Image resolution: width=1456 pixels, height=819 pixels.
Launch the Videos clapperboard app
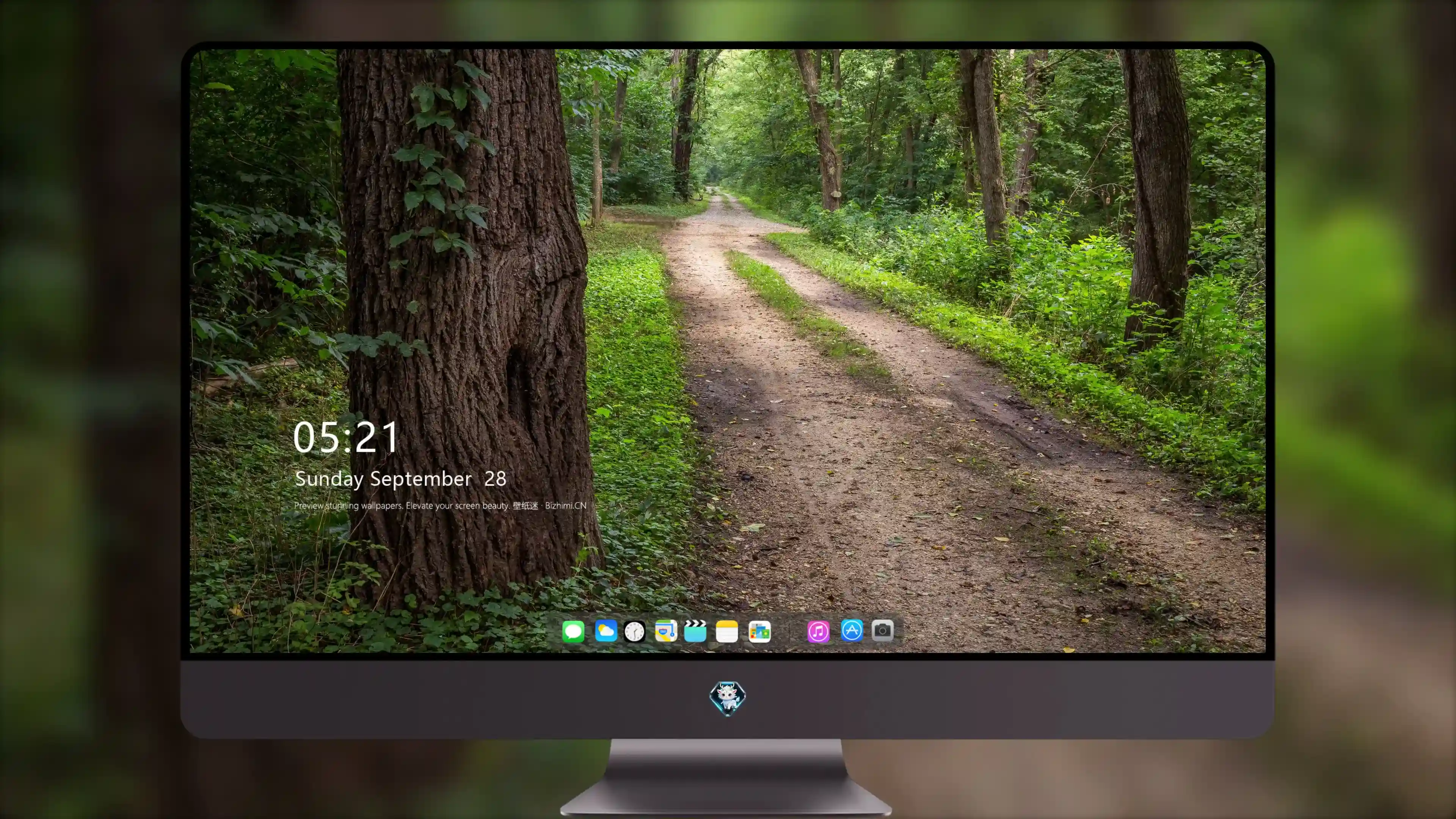point(695,631)
